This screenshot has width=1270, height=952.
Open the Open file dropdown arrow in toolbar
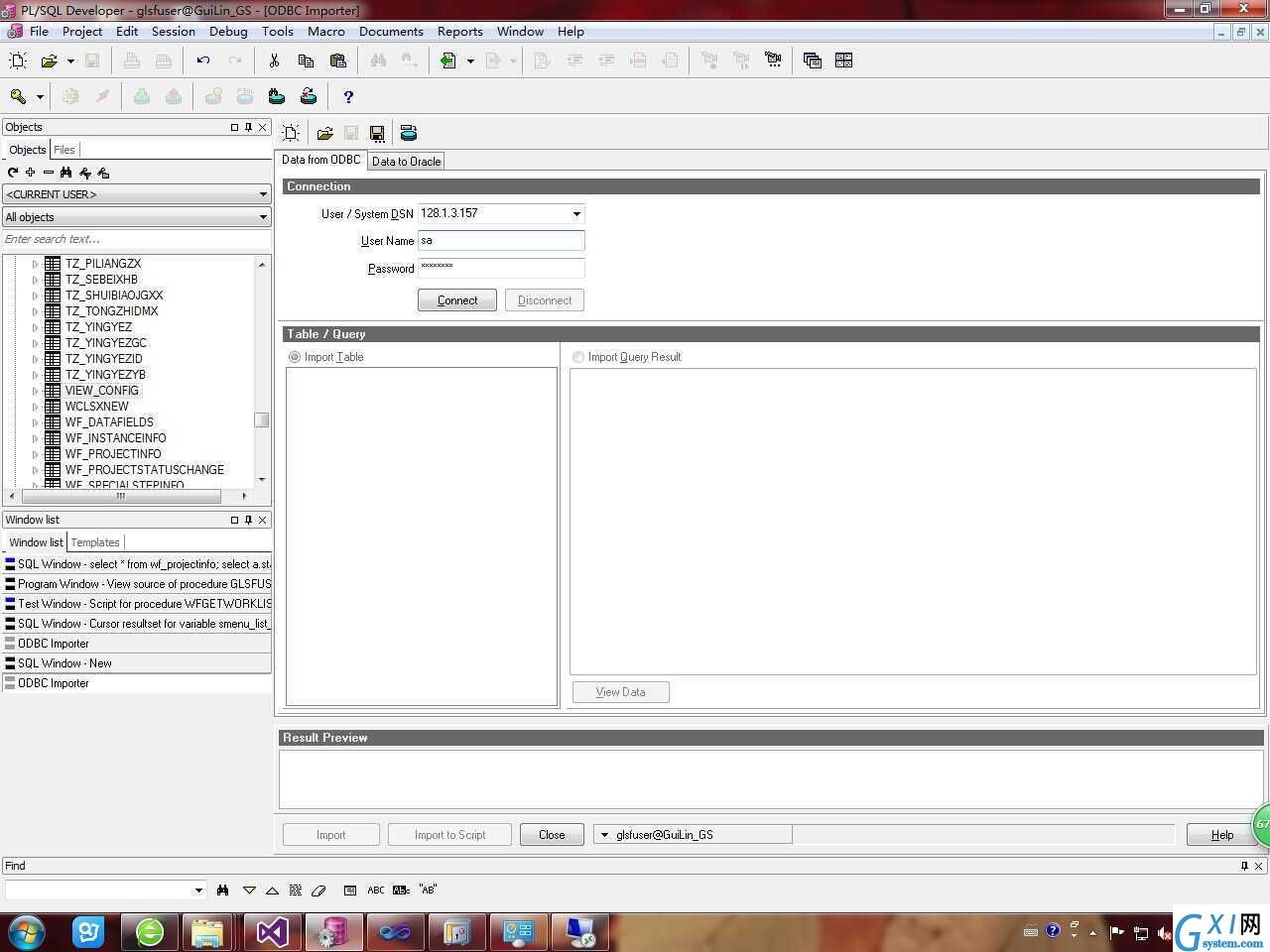(x=70, y=60)
